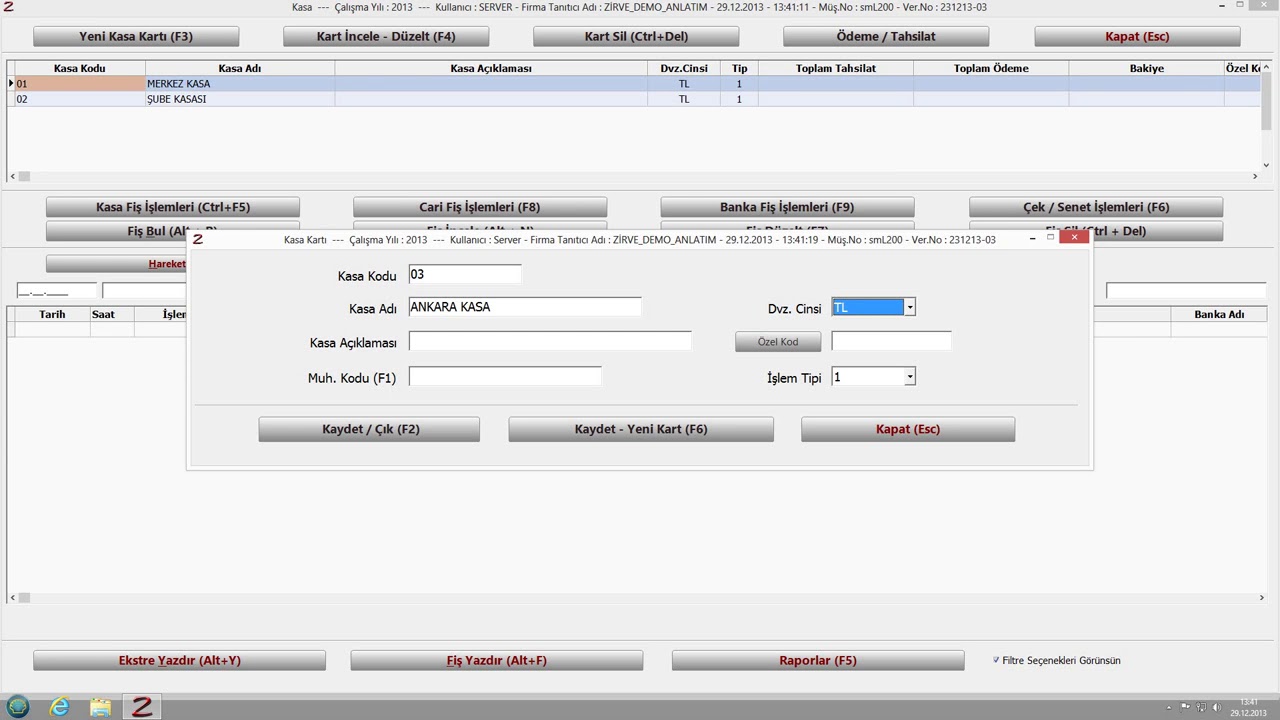Click the Özel Kod button
Viewport: 1280px width, 720px height.
(778, 342)
